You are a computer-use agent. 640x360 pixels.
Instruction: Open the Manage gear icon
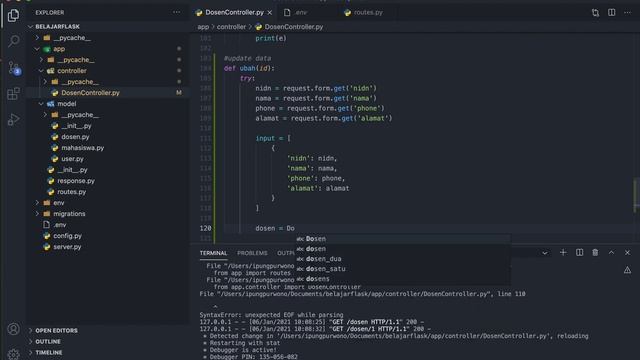point(13,353)
